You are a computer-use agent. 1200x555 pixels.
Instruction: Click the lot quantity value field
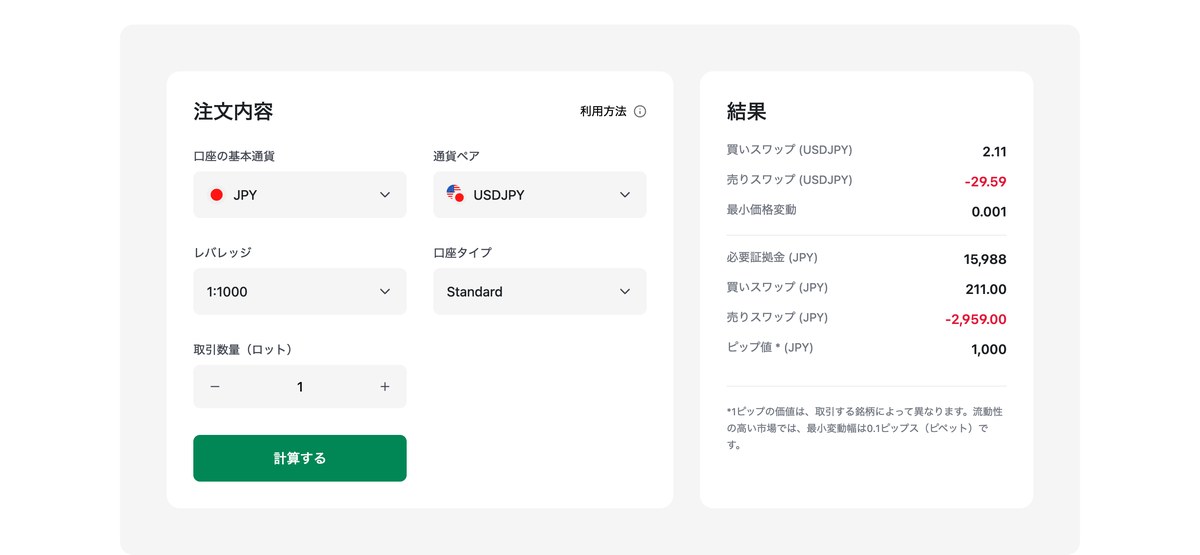pos(300,387)
